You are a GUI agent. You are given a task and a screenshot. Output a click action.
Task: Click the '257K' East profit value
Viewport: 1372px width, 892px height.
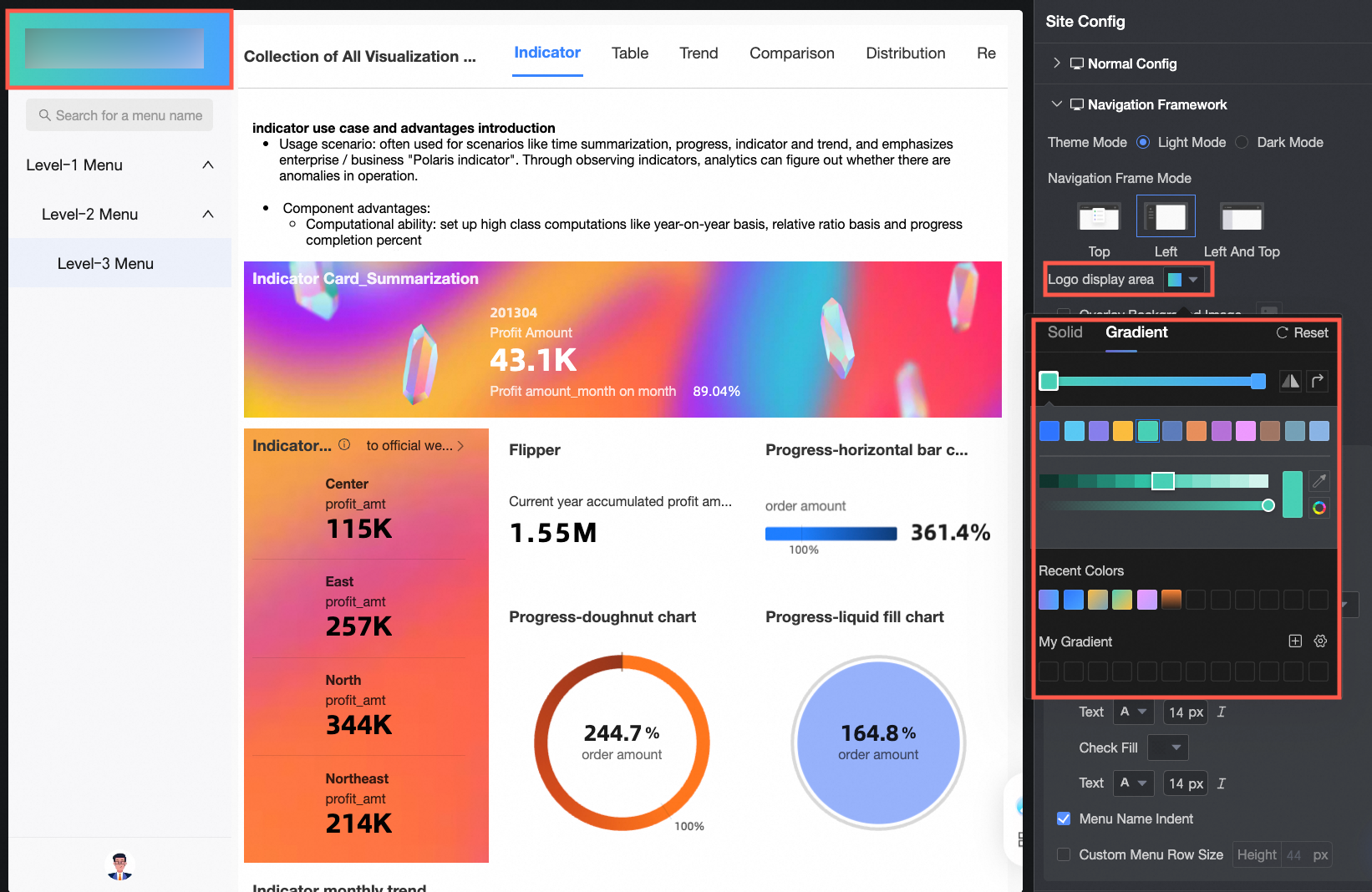click(x=359, y=626)
